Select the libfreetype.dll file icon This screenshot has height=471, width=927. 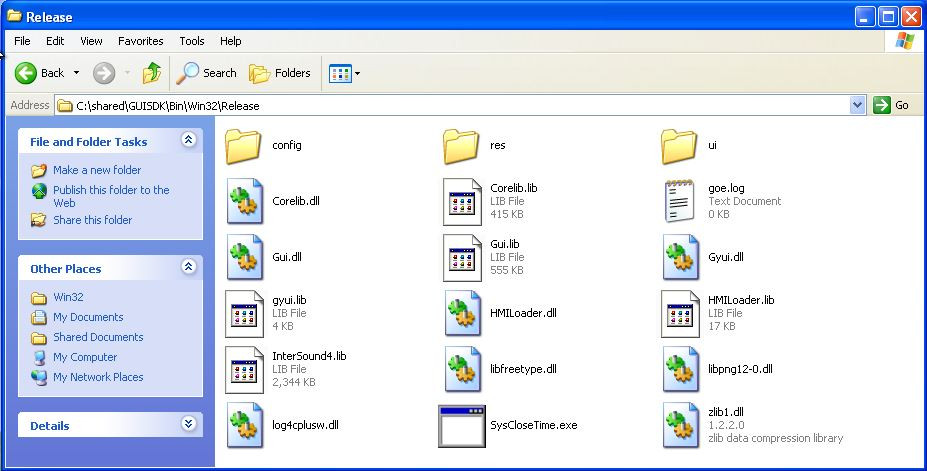point(462,369)
